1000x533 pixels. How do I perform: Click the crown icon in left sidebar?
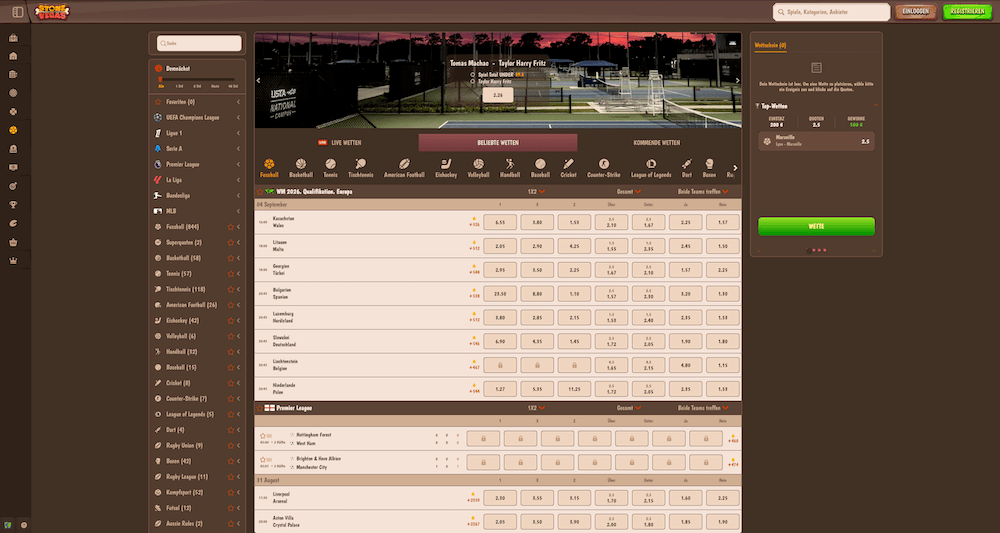[13, 260]
